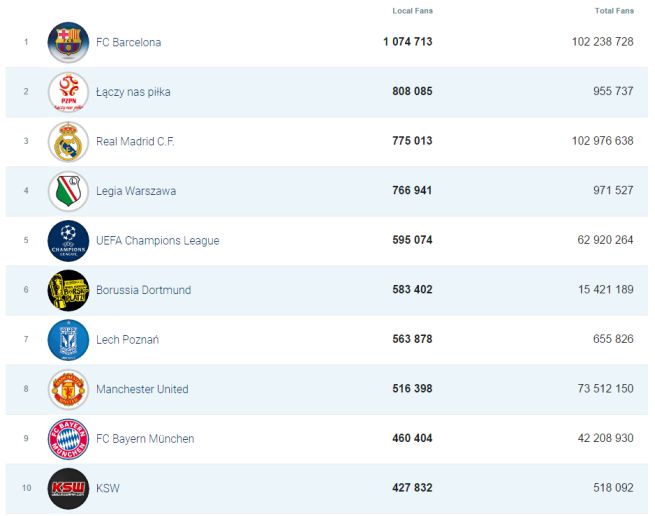
Task: Click Lech Poznań local fans value 563 878
Action: click(412, 339)
